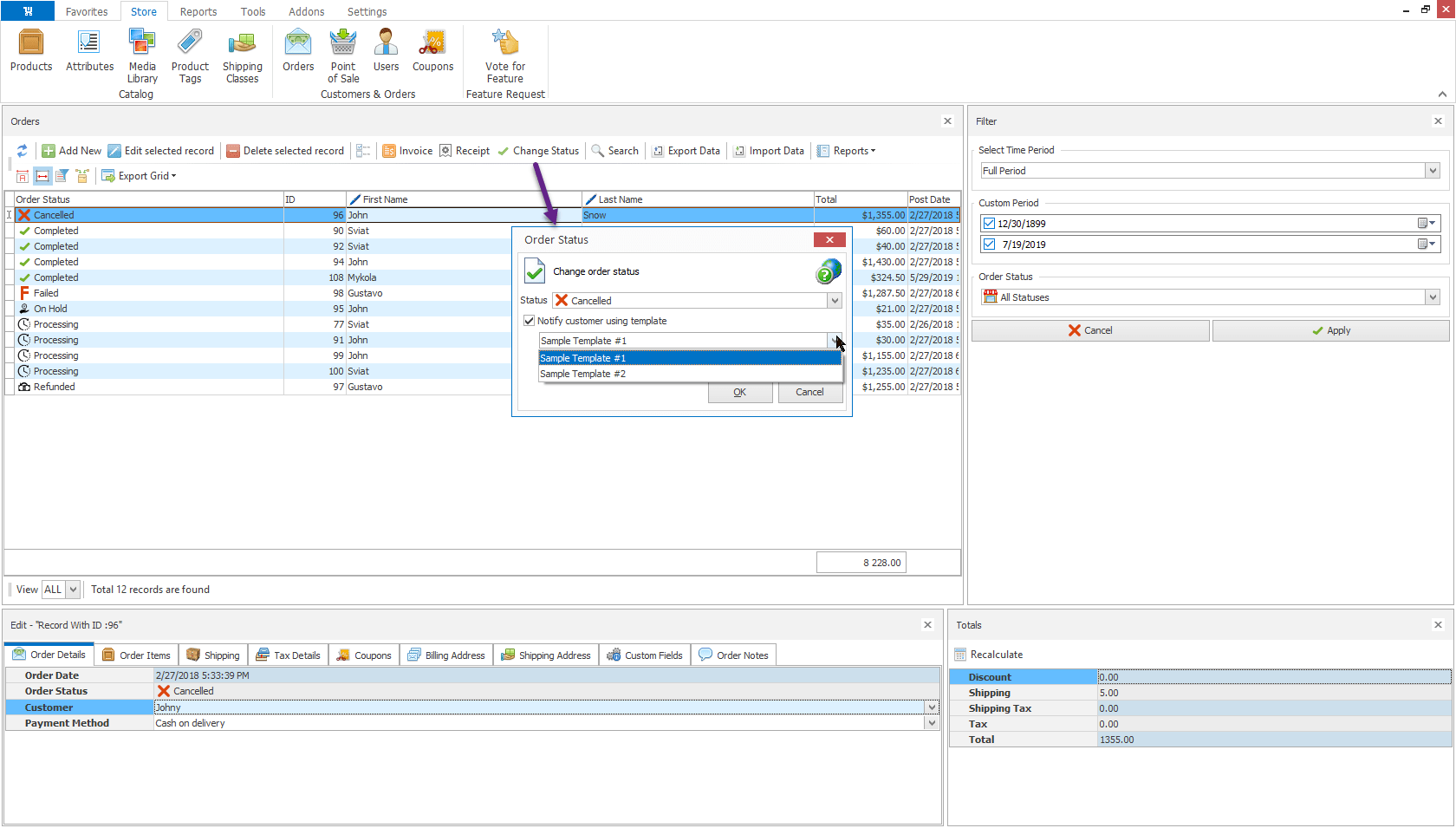Click OK in Order Status dialog

point(739,392)
